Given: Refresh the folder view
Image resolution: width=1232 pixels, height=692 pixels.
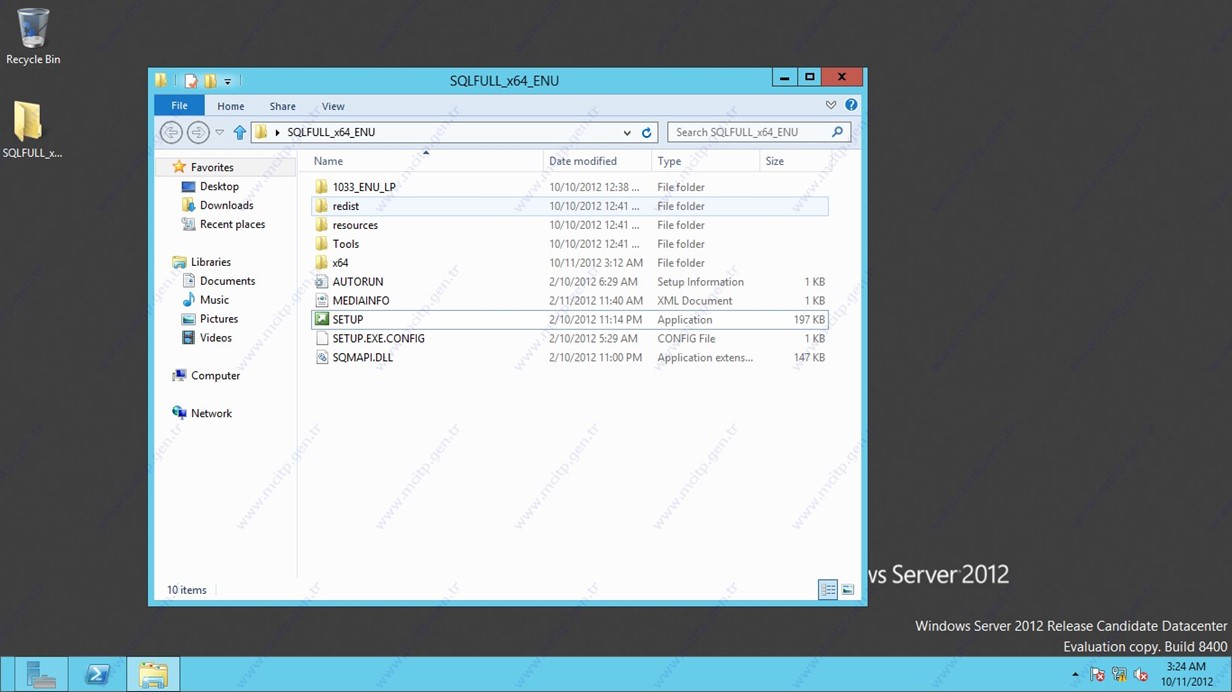Looking at the screenshot, I should [647, 132].
